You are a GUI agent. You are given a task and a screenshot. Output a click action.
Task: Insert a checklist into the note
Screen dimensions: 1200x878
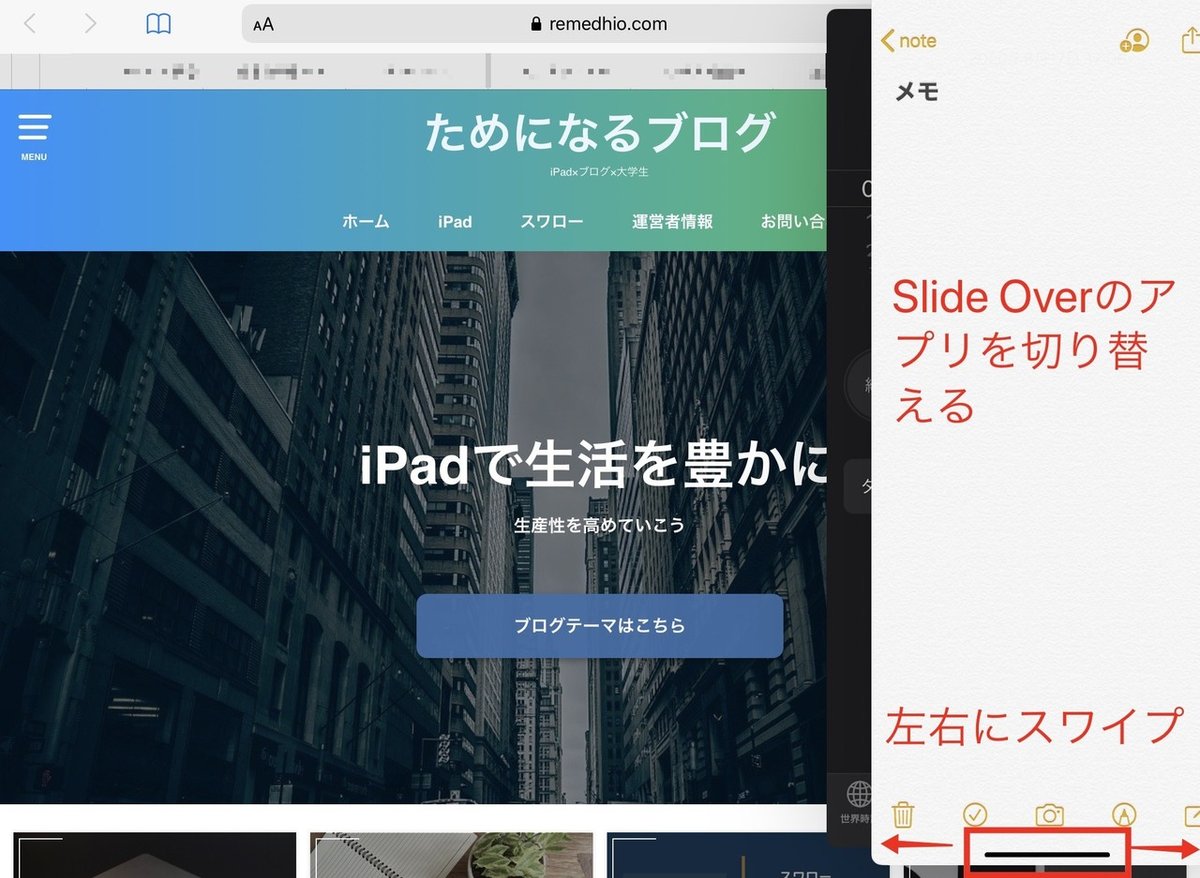pyautogui.click(x=975, y=815)
